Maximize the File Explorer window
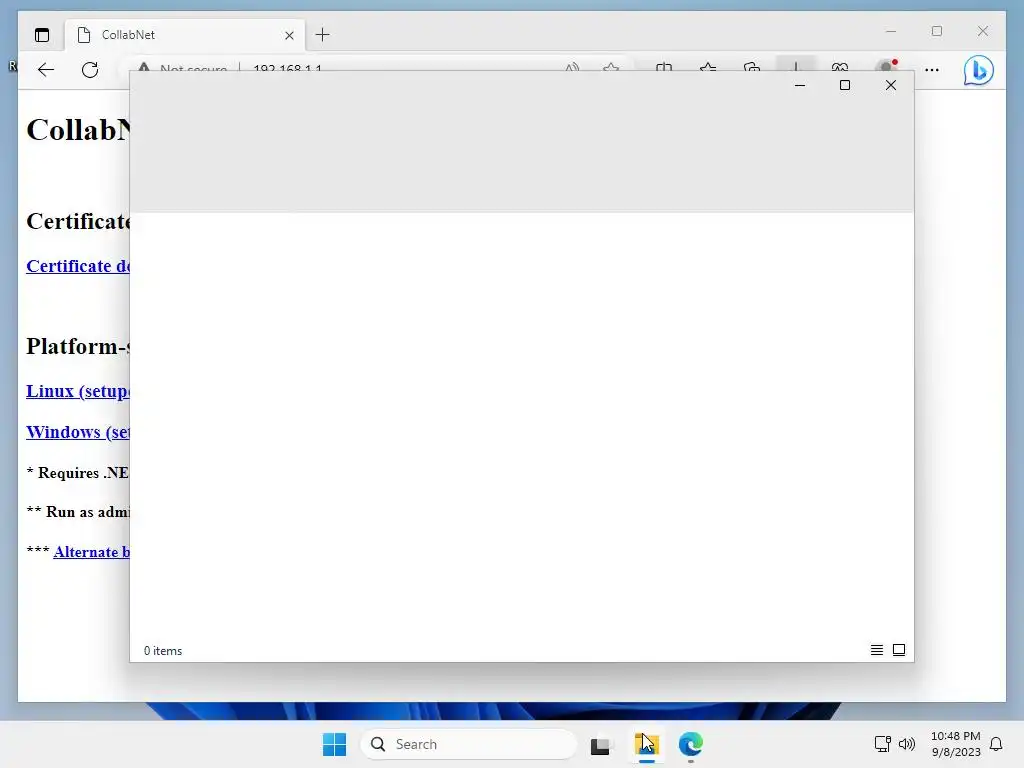Viewport: 1024px width, 768px height. coord(844,86)
